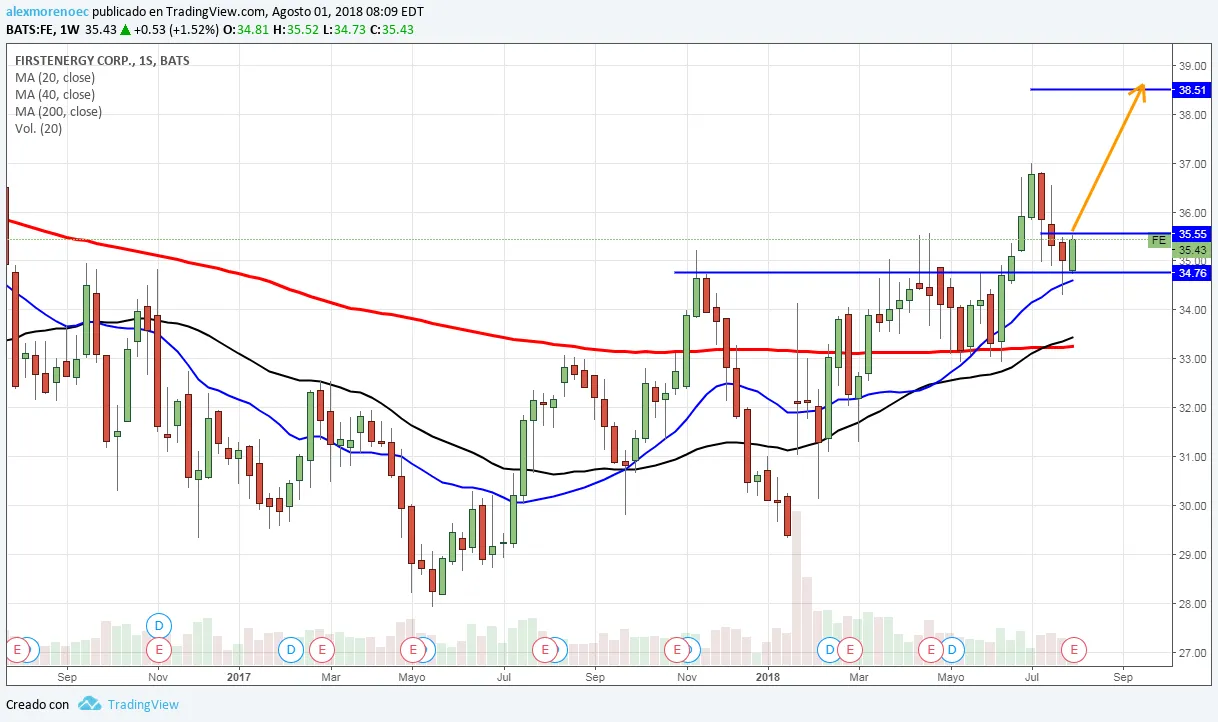Click the 28.00 price axis label
The image size is (1218, 722).
click(1194, 604)
